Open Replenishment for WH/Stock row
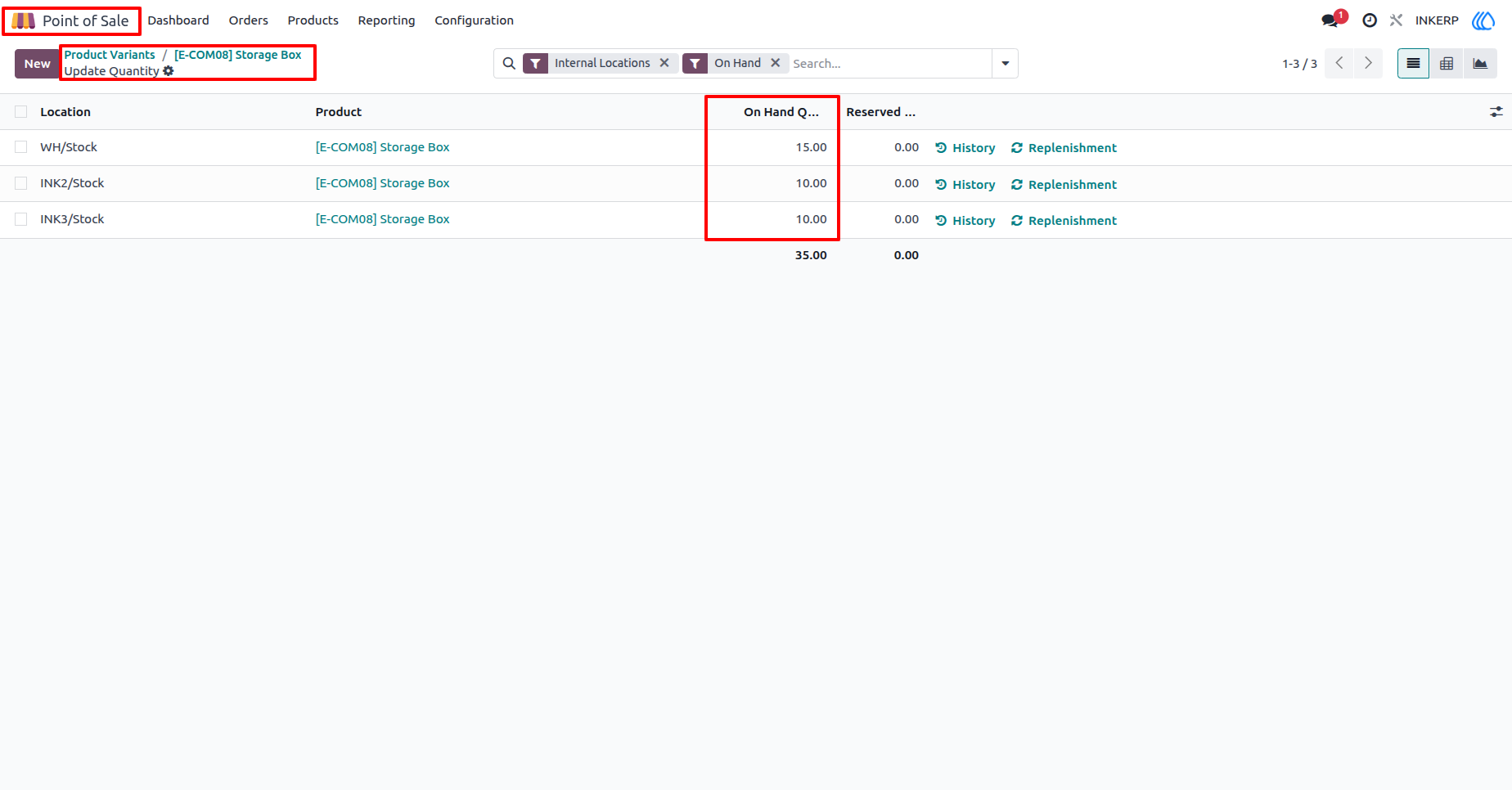1512x790 pixels. tap(1064, 148)
